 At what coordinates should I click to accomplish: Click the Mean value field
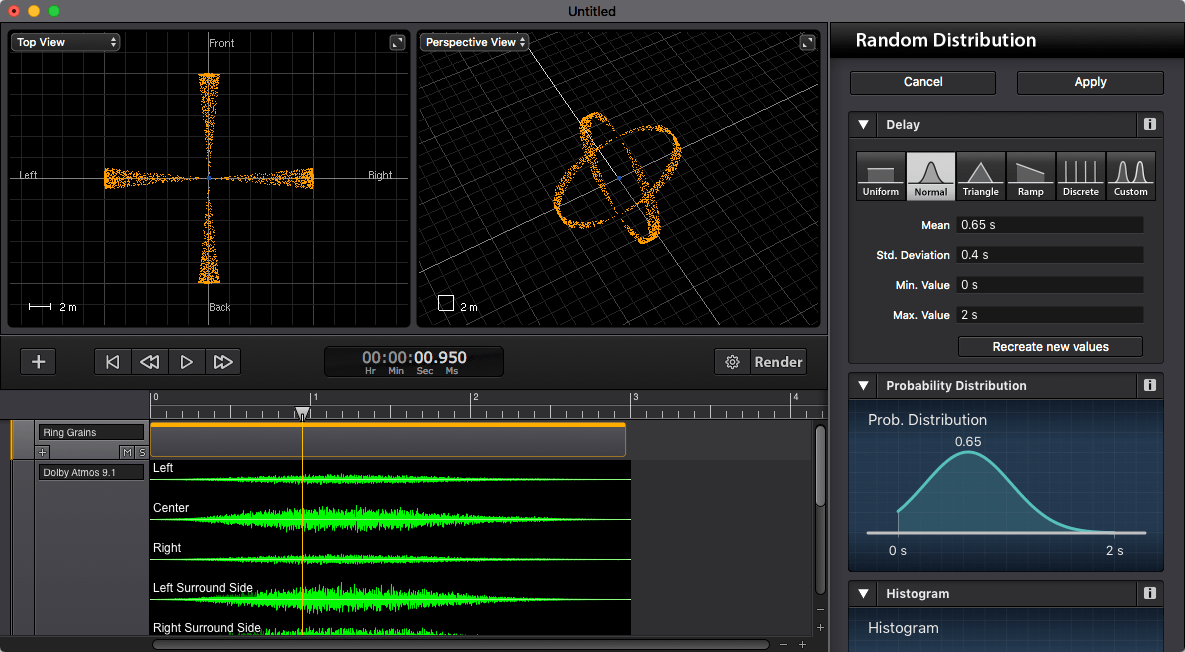1050,224
